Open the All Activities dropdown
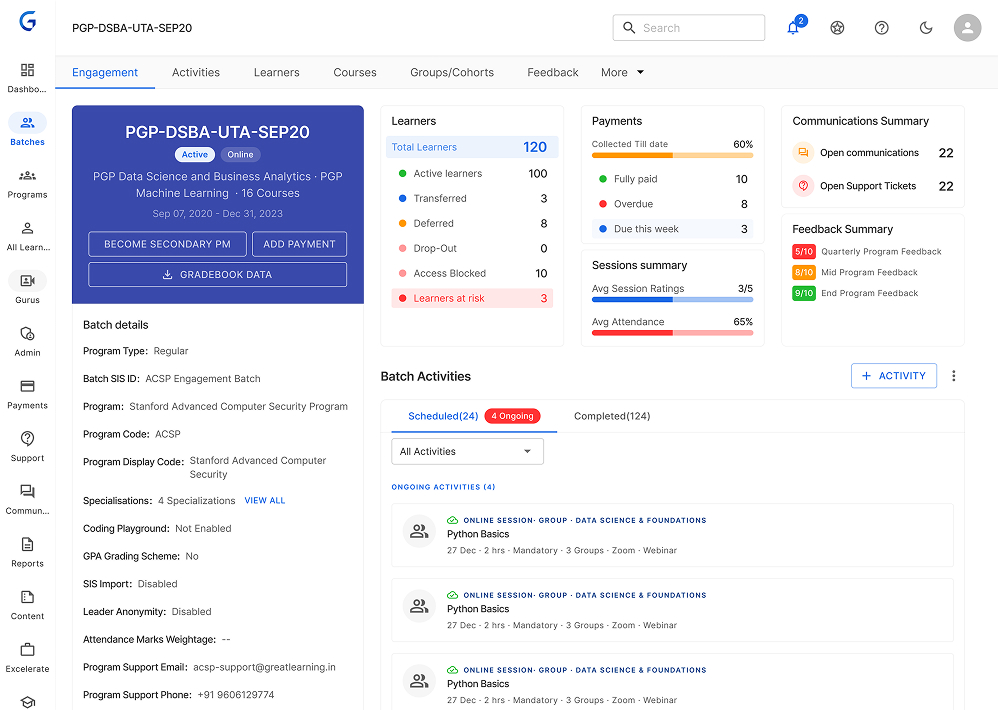Image resolution: width=998 pixels, height=710 pixels. click(467, 451)
